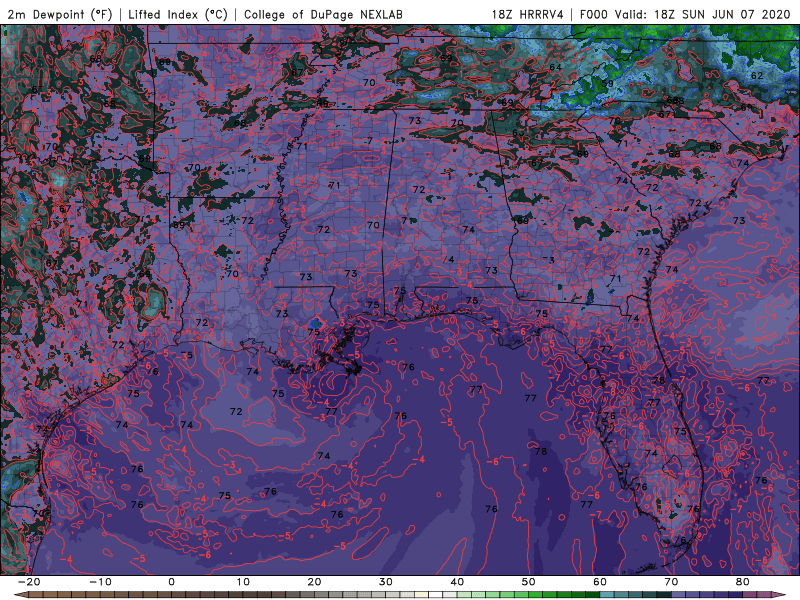Click the "F000 Valid: 18Z SUN JUN 07 2020" text
Image resolution: width=800 pixels, height=600 pixels.
(685, 14)
